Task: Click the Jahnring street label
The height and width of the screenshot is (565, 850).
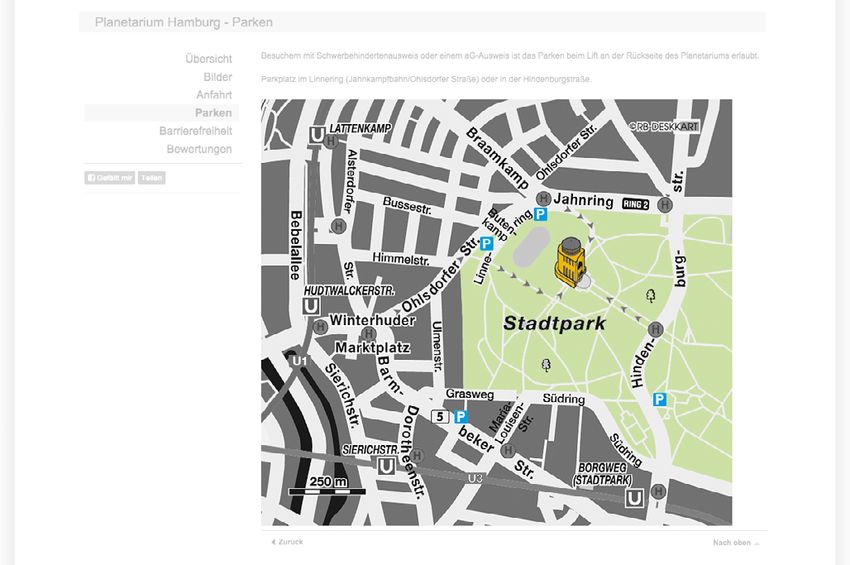Action: tap(583, 200)
